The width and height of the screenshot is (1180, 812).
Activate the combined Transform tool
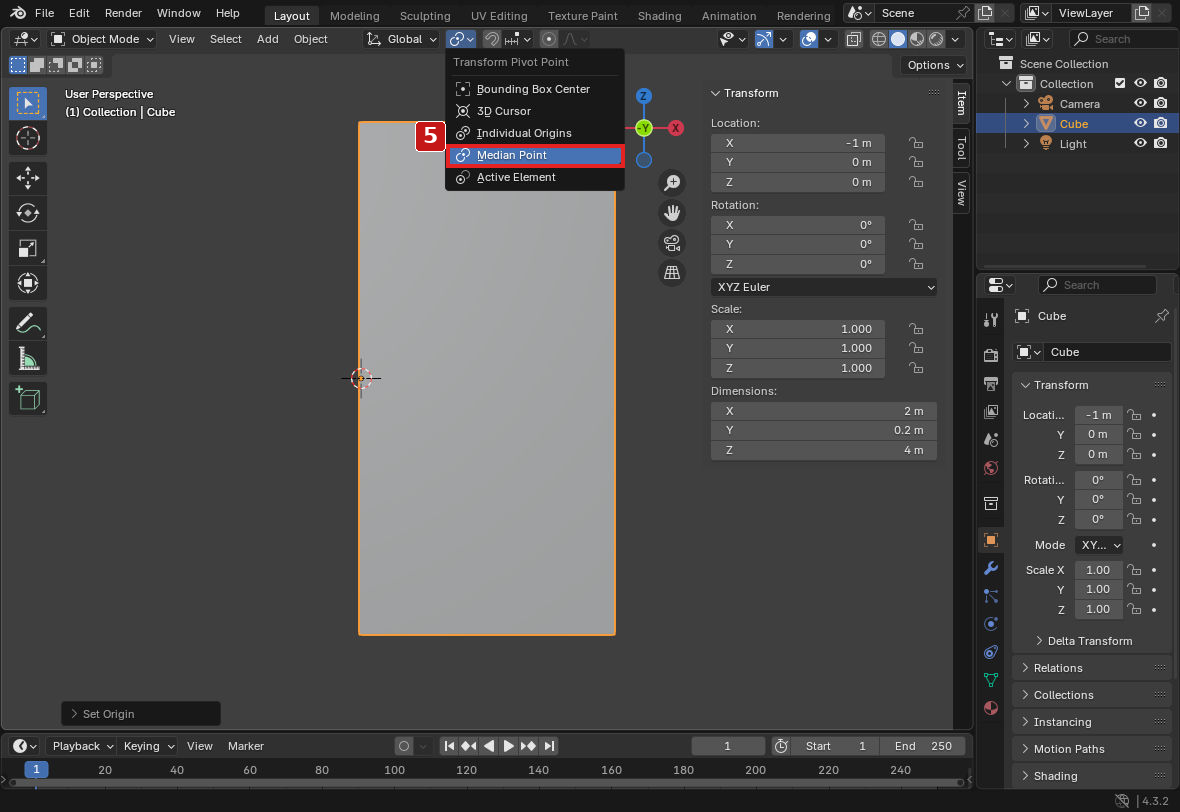tap(28, 284)
